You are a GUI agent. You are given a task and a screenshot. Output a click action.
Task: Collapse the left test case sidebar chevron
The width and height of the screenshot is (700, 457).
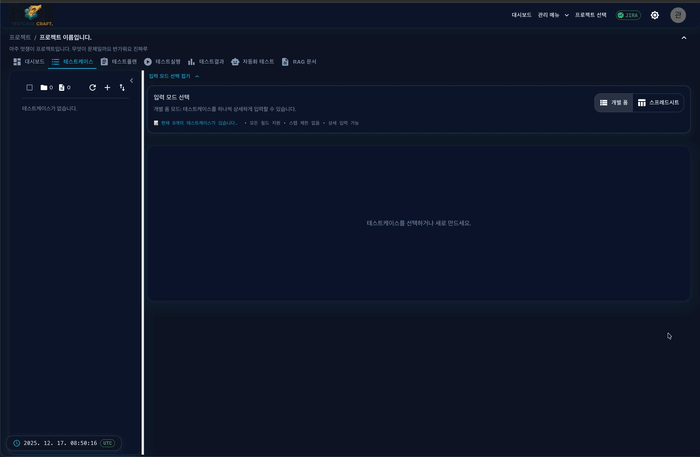tap(132, 80)
